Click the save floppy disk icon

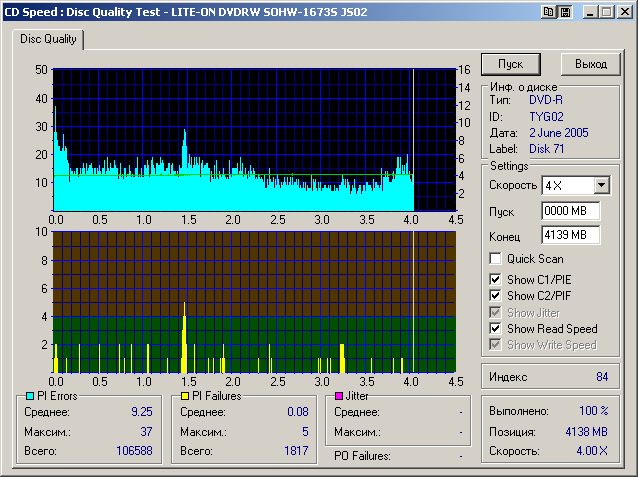(565, 11)
